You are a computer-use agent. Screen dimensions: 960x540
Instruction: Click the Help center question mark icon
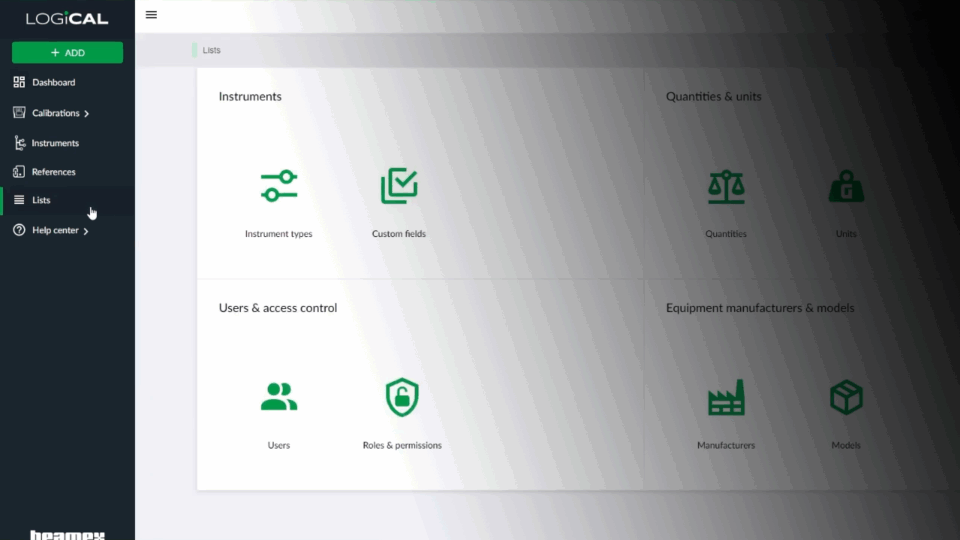pos(19,230)
